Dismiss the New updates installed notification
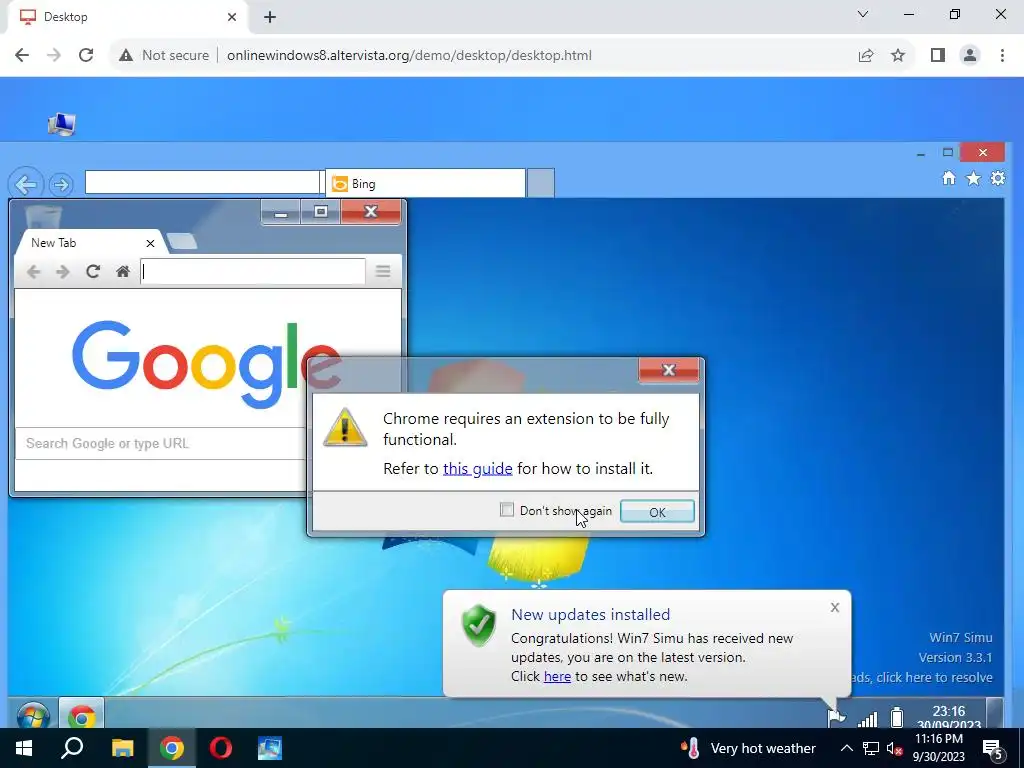 tap(835, 607)
